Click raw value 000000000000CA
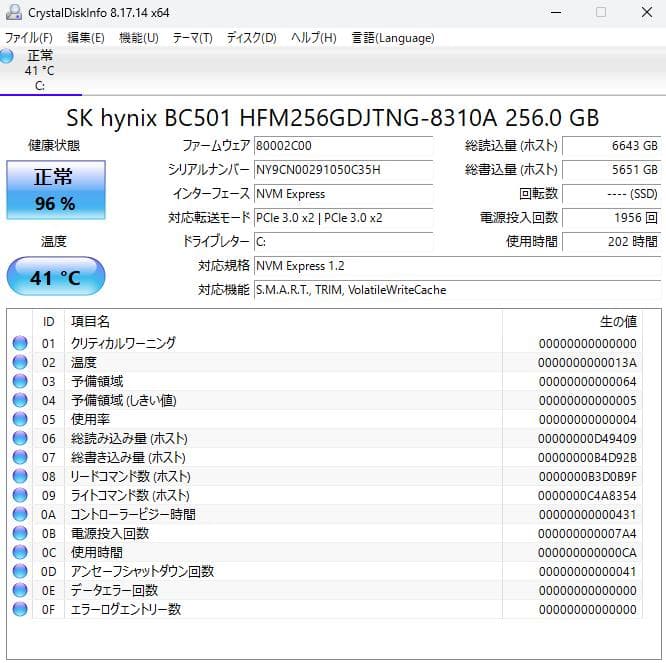This screenshot has height=663, width=666. (587, 553)
